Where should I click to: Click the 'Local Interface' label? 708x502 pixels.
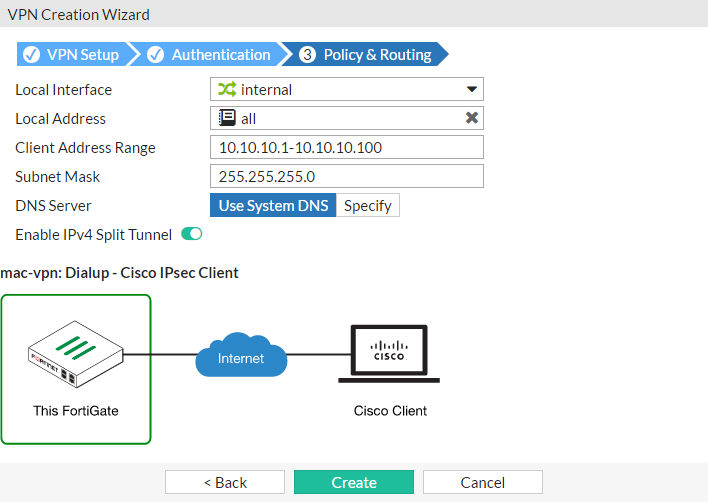64,90
